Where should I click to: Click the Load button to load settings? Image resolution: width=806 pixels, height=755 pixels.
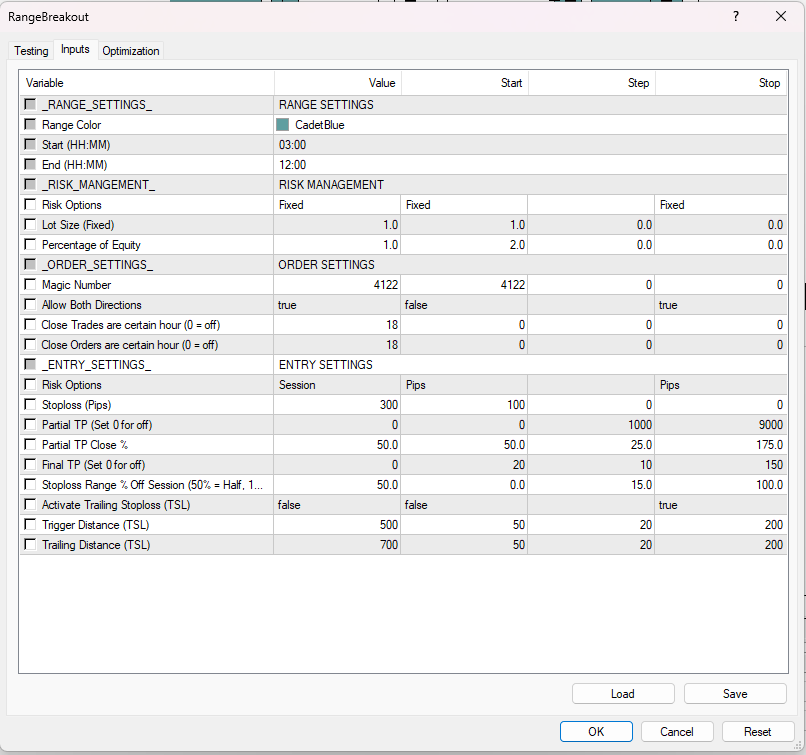pos(622,693)
